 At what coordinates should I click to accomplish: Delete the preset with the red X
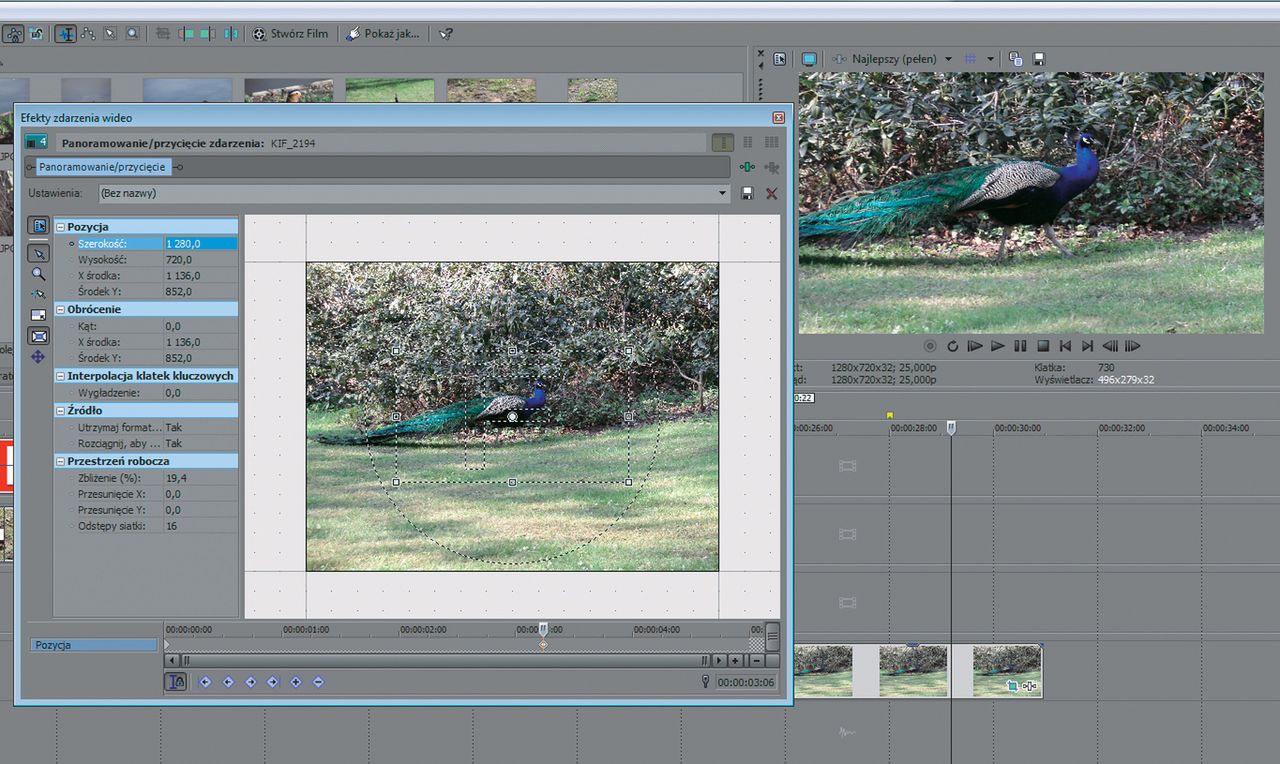point(771,193)
